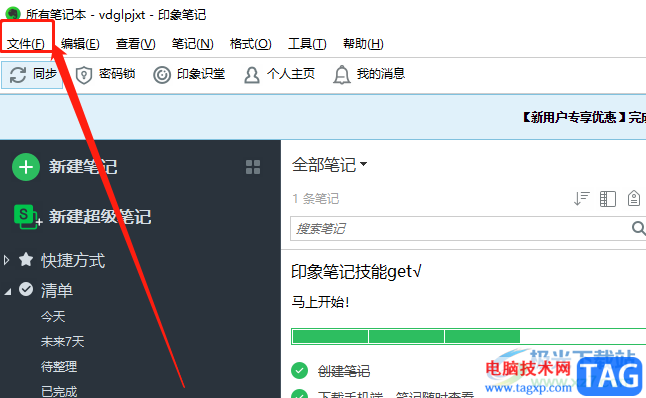Click the list view layout icon
Viewport: 646px width, 398px height.
pyautogui.click(x=608, y=199)
